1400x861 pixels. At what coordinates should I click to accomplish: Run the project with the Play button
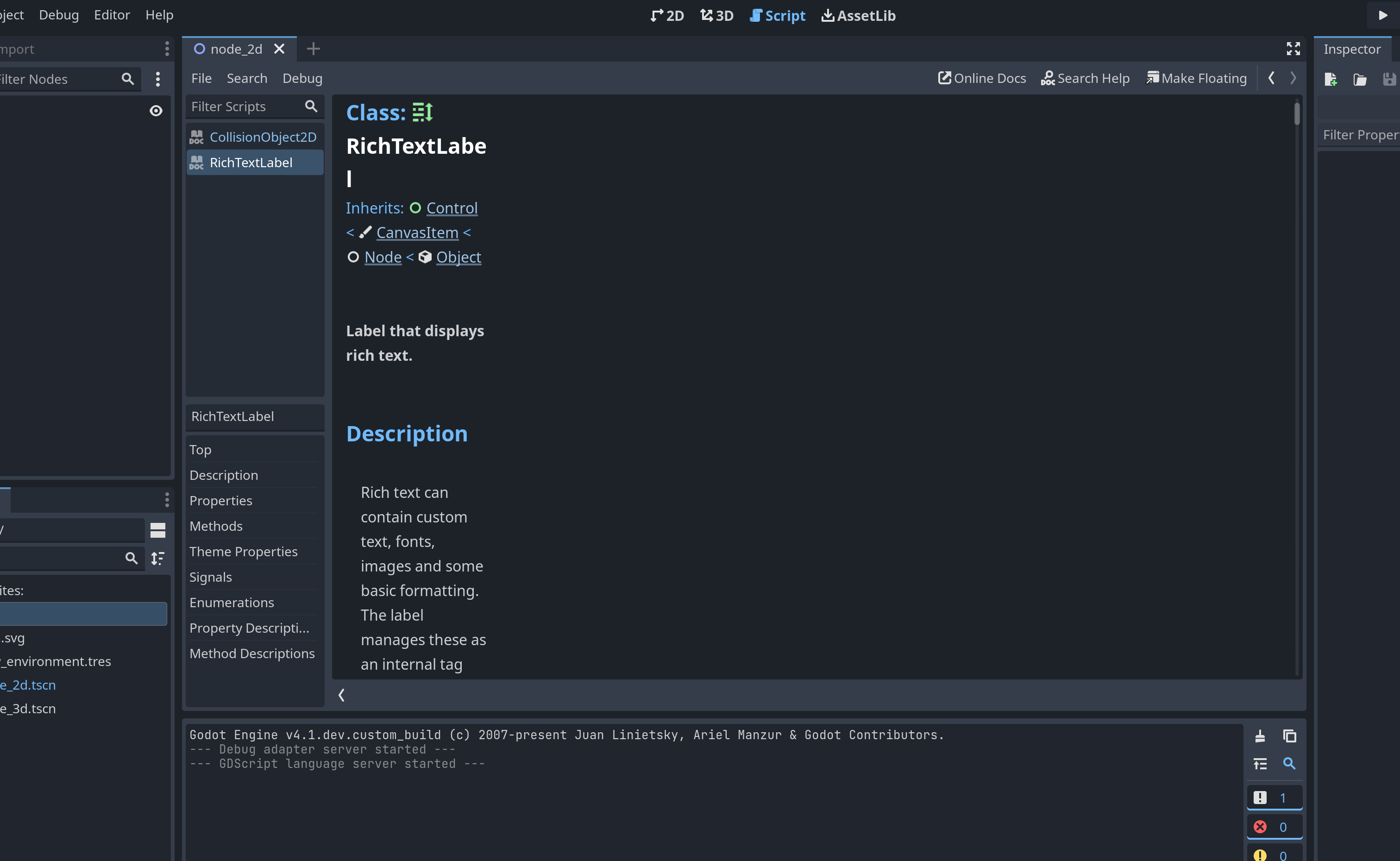[1382, 15]
